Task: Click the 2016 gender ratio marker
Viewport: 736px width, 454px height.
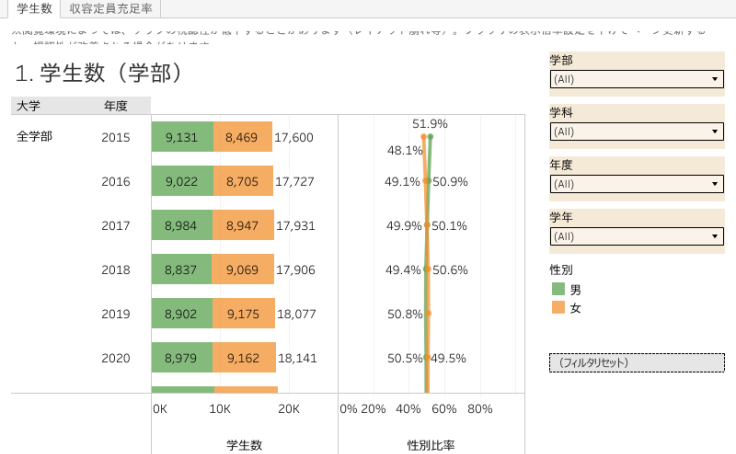Action: pyautogui.click(x=427, y=182)
